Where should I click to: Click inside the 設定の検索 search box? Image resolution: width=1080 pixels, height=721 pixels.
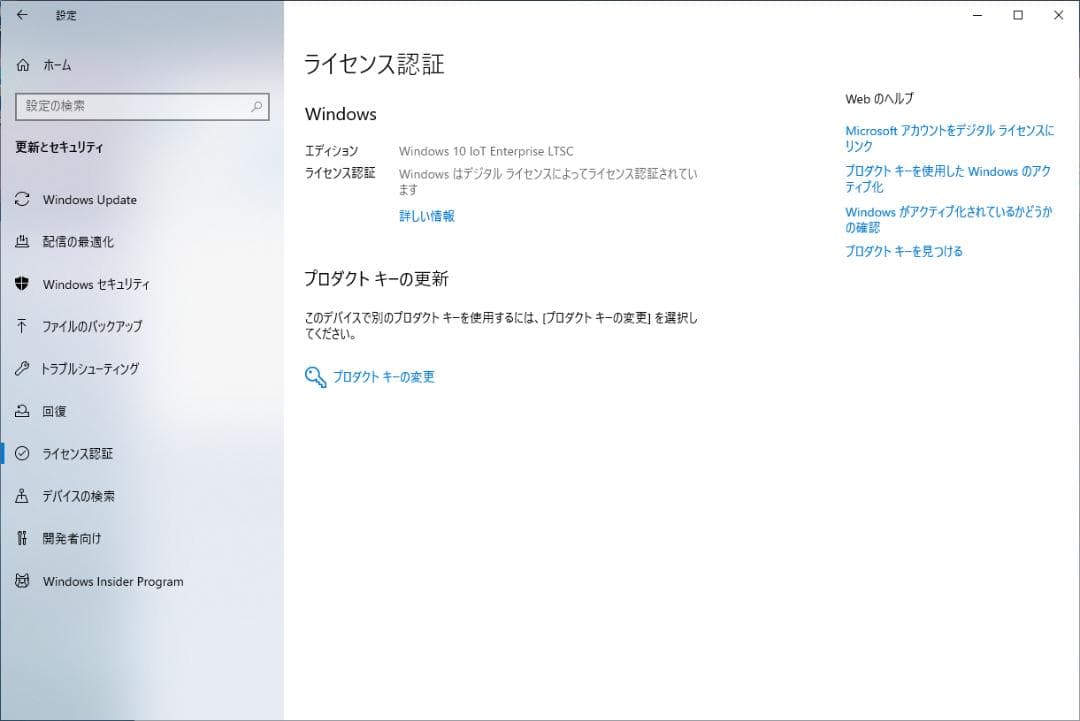(130, 106)
